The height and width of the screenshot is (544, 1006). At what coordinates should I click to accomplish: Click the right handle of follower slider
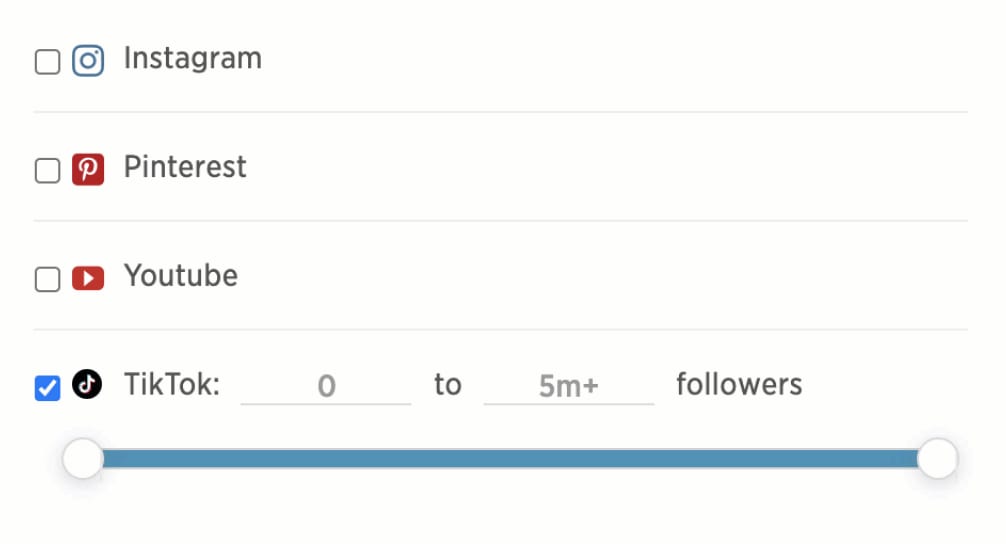tap(937, 459)
